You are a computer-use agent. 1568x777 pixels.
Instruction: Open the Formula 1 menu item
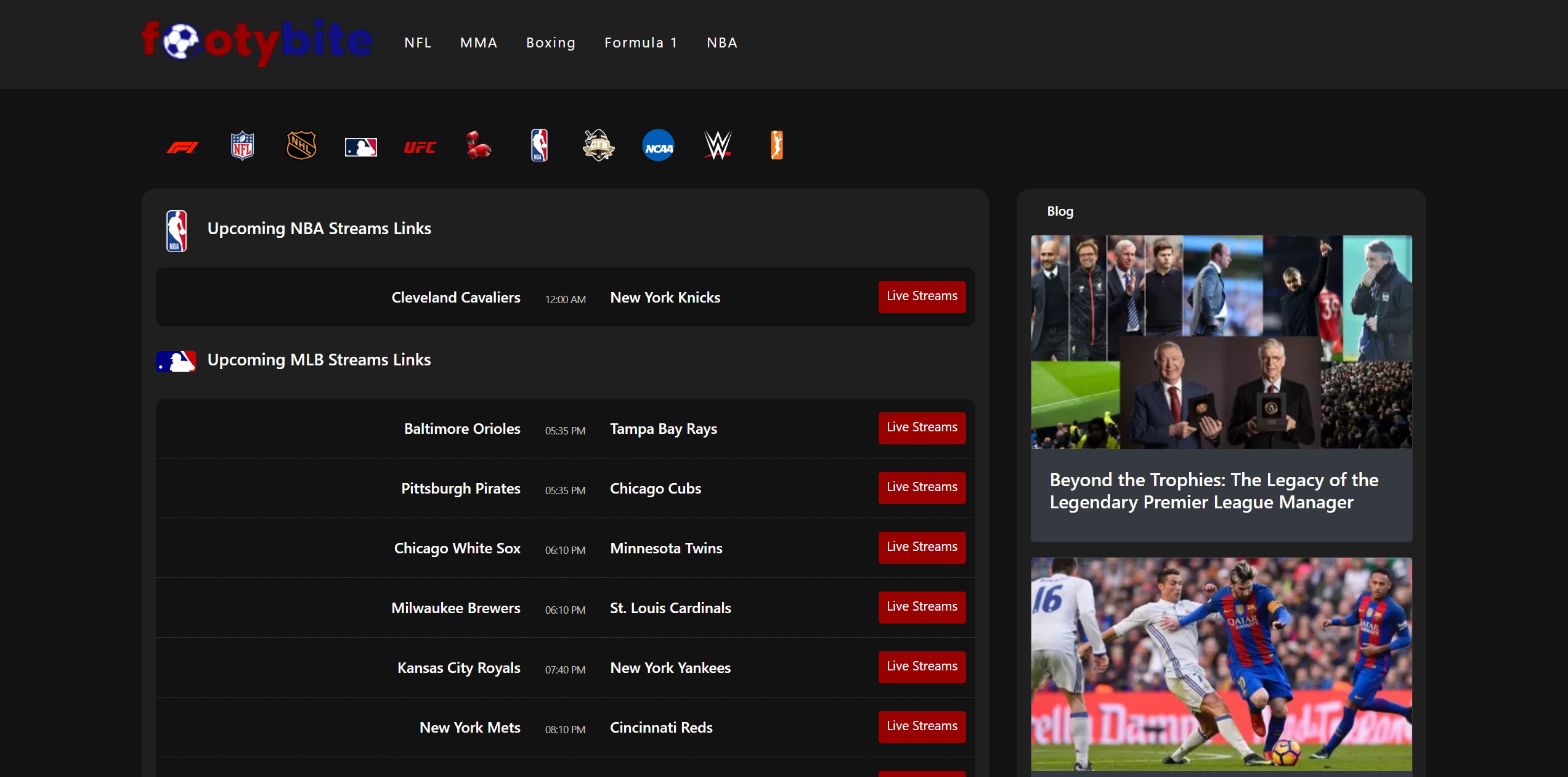[x=641, y=43]
